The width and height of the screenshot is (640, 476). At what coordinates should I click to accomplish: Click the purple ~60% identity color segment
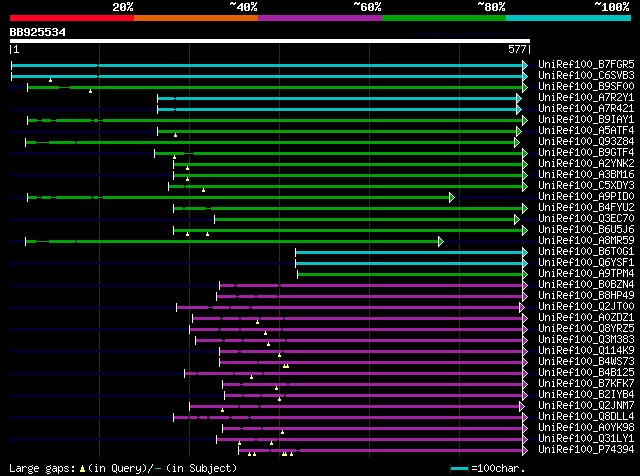pyautogui.click(x=320, y=18)
